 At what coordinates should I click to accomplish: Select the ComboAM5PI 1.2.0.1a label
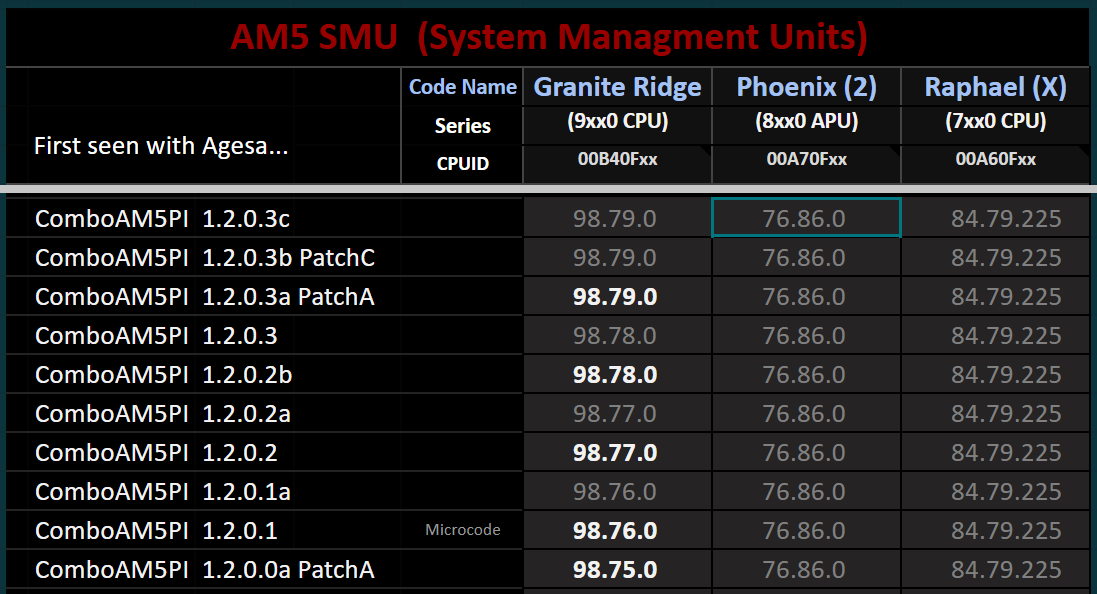pos(163,493)
